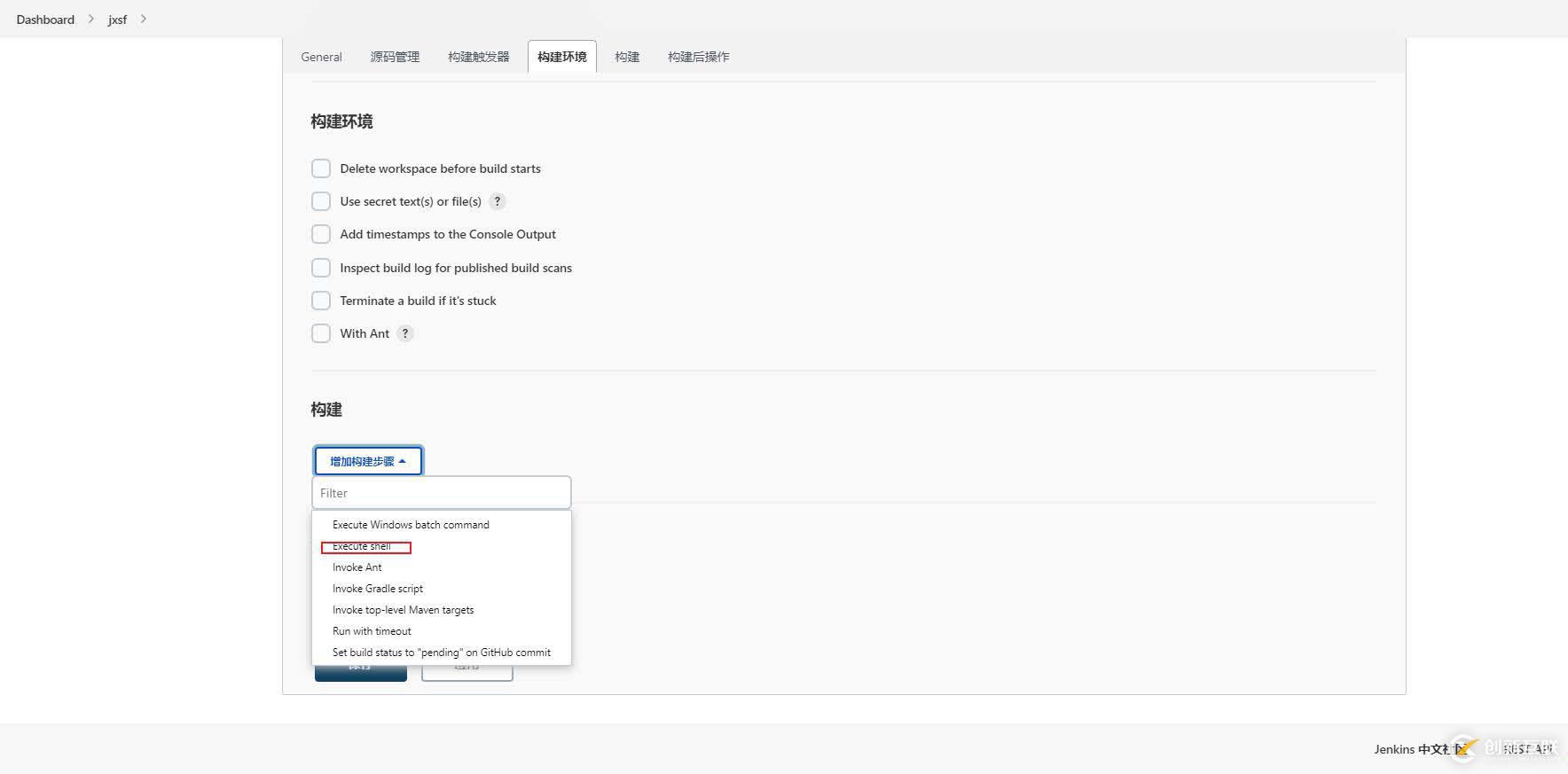This screenshot has width=1568, height=774.
Task: Tick Inspect build log for published build scans
Action: [x=321, y=268]
